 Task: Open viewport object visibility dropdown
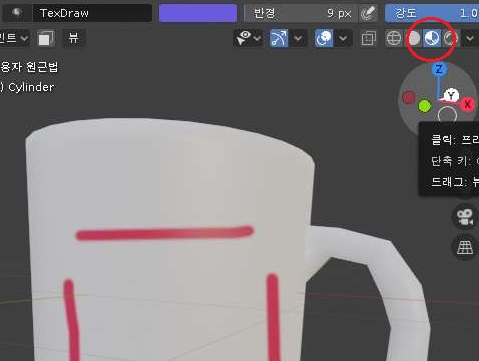coord(248,38)
